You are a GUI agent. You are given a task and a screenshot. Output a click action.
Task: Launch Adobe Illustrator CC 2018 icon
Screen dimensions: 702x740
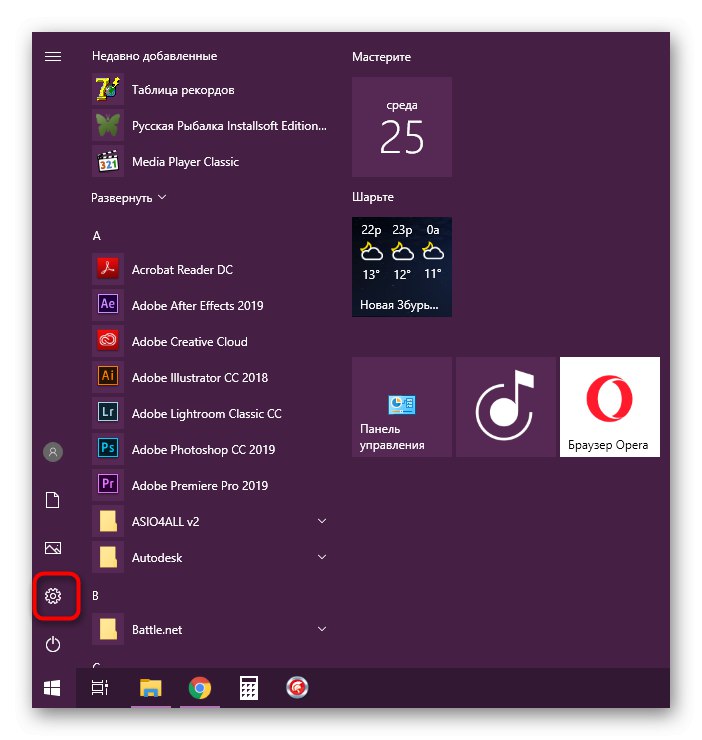[108, 377]
